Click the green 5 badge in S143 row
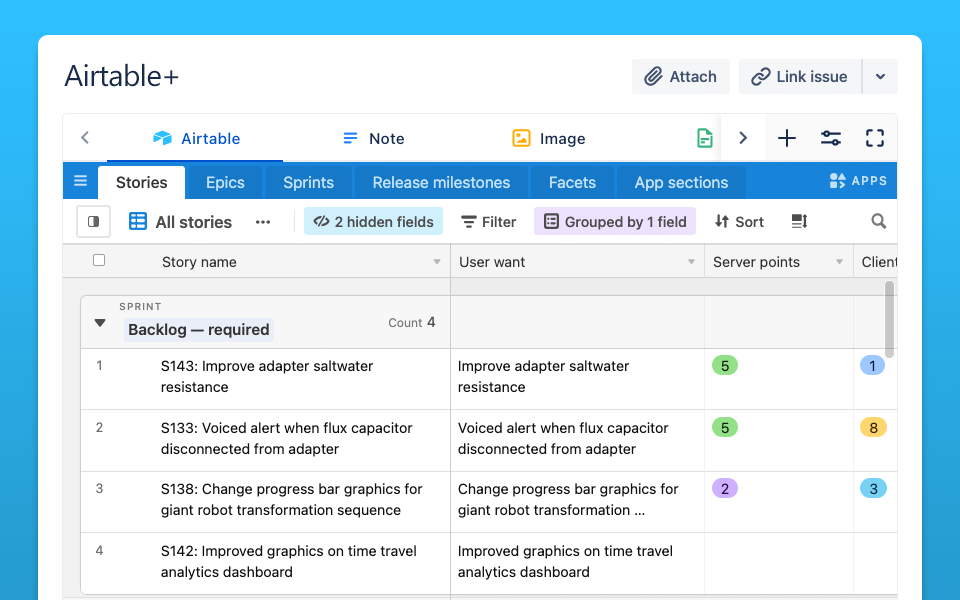 point(725,366)
